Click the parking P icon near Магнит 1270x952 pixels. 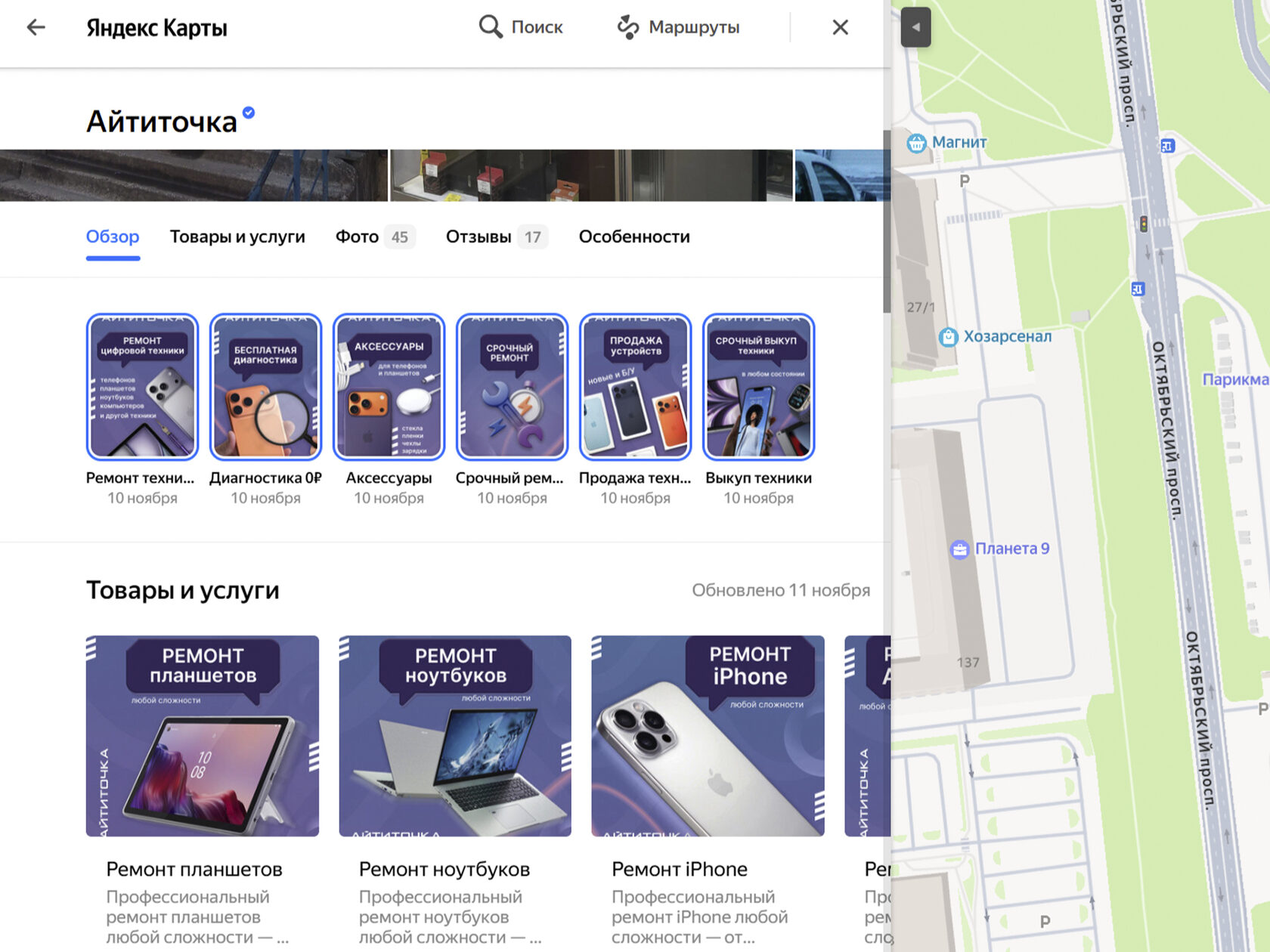964,181
